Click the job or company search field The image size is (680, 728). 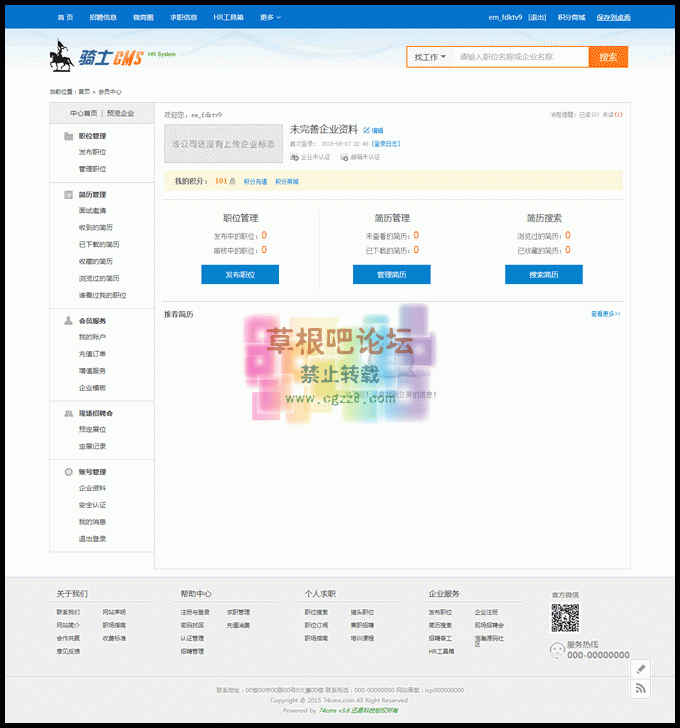coord(520,57)
